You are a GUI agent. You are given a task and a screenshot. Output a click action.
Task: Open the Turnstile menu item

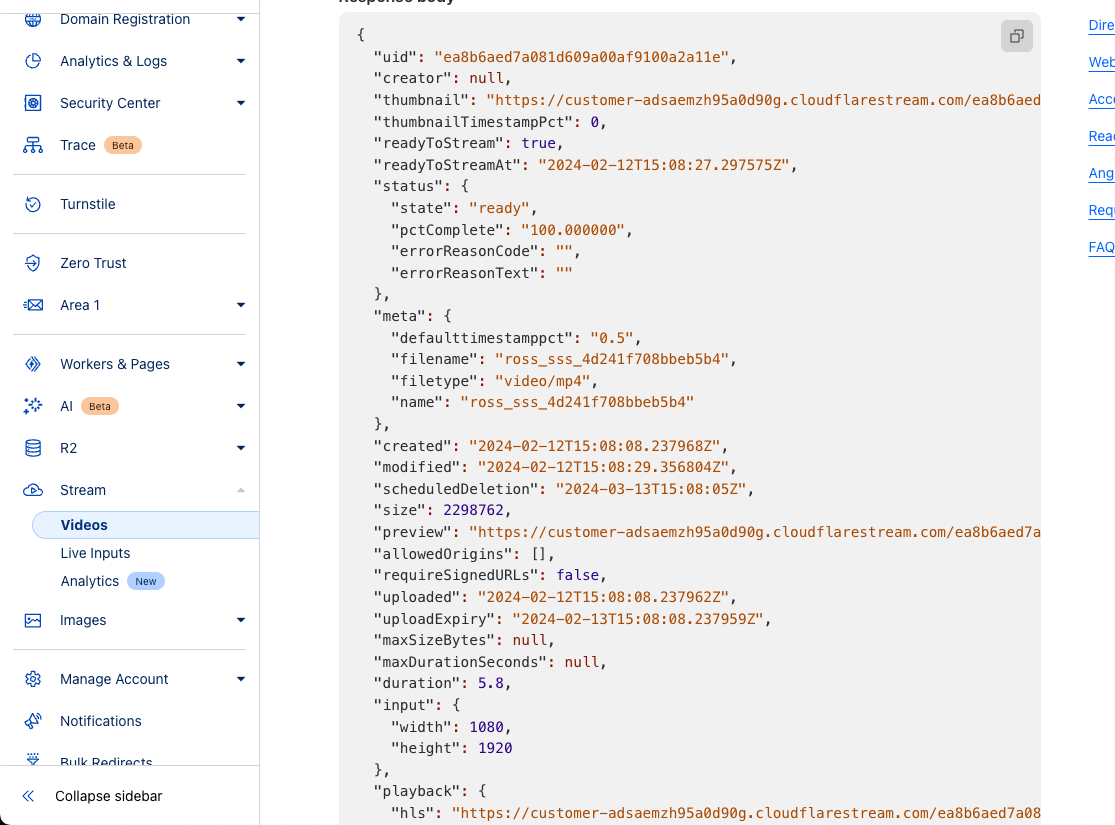point(87,204)
